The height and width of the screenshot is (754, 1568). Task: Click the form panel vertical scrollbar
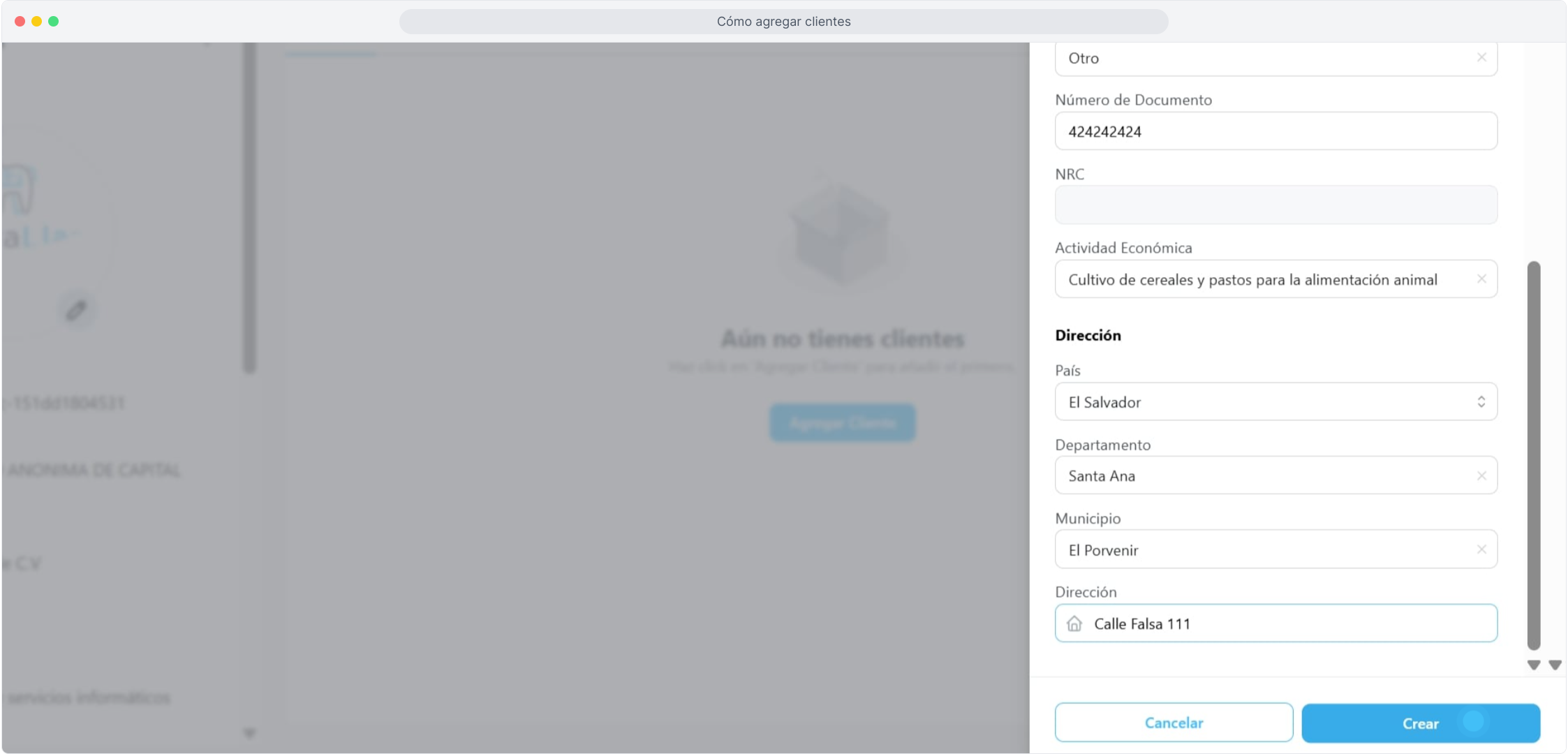(1533, 454)
